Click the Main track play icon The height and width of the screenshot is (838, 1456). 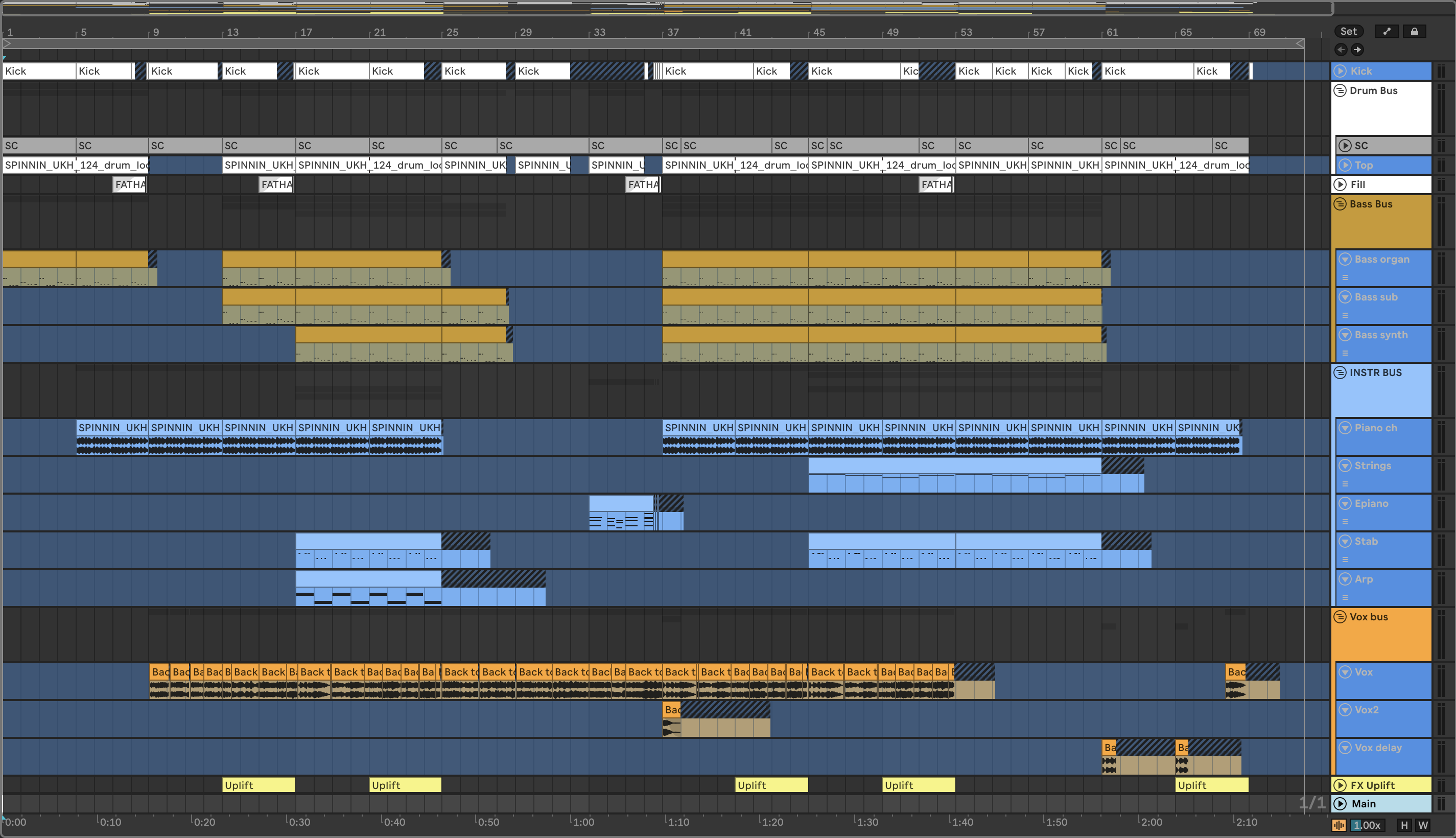pyautogui.click(x=1340, y=803)
